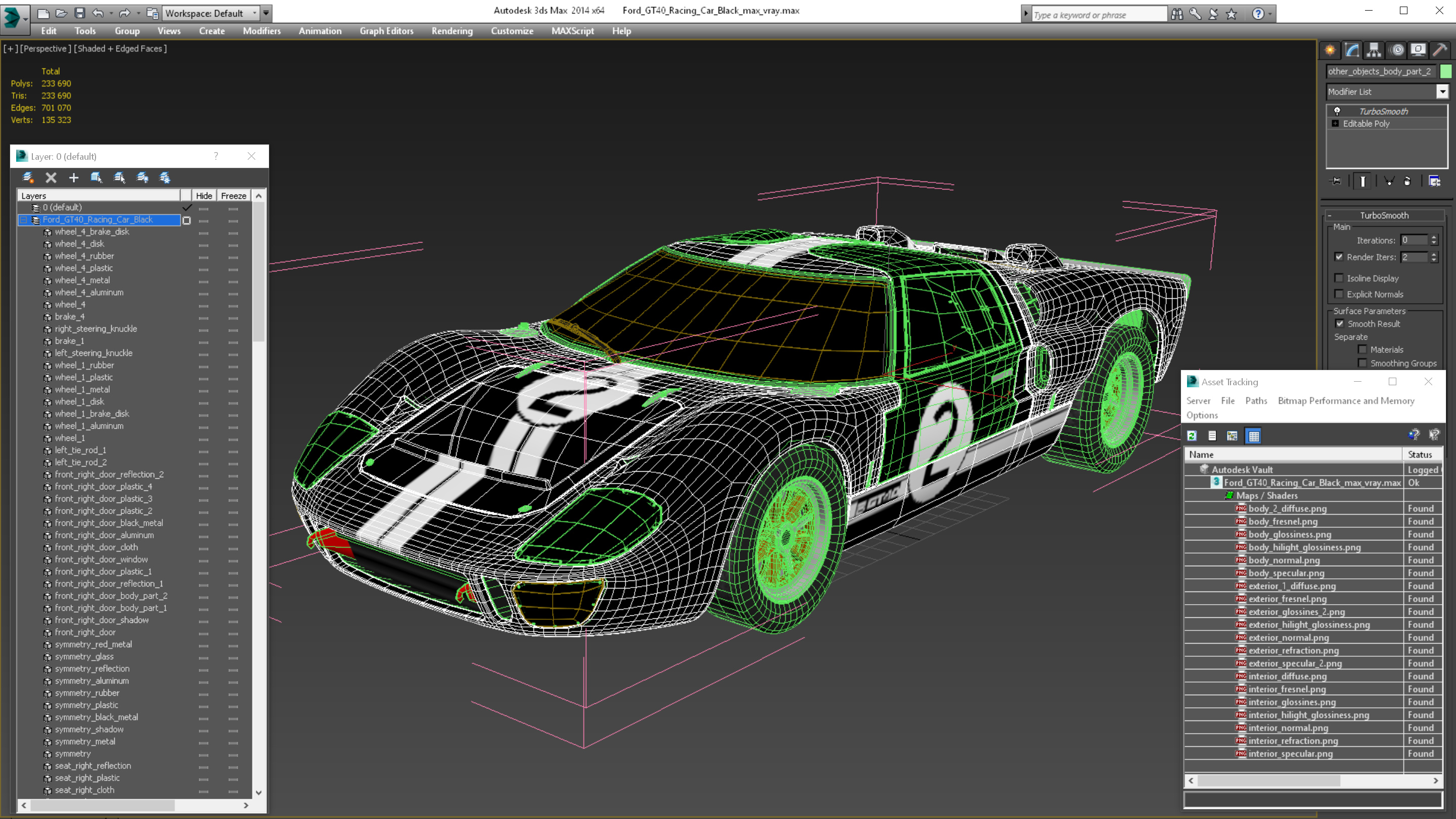Enable Separate by Smoothing Groups checkbox

tap(1363, 363)
